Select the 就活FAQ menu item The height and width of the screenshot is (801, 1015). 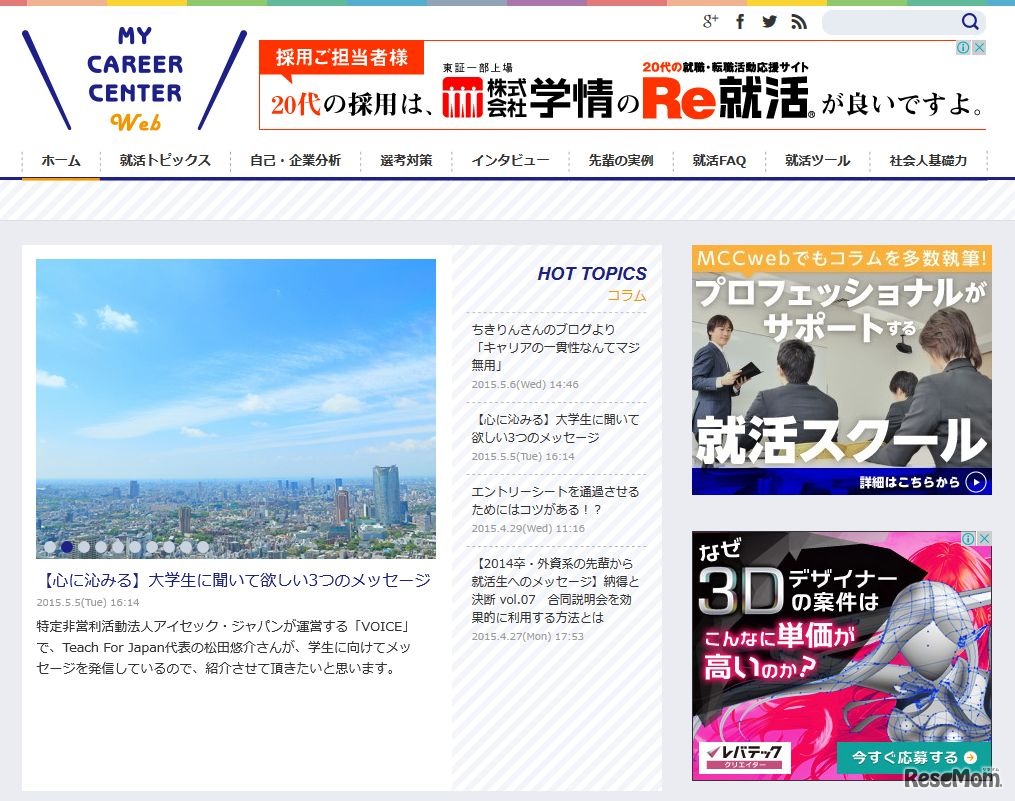tap(719, 160)
